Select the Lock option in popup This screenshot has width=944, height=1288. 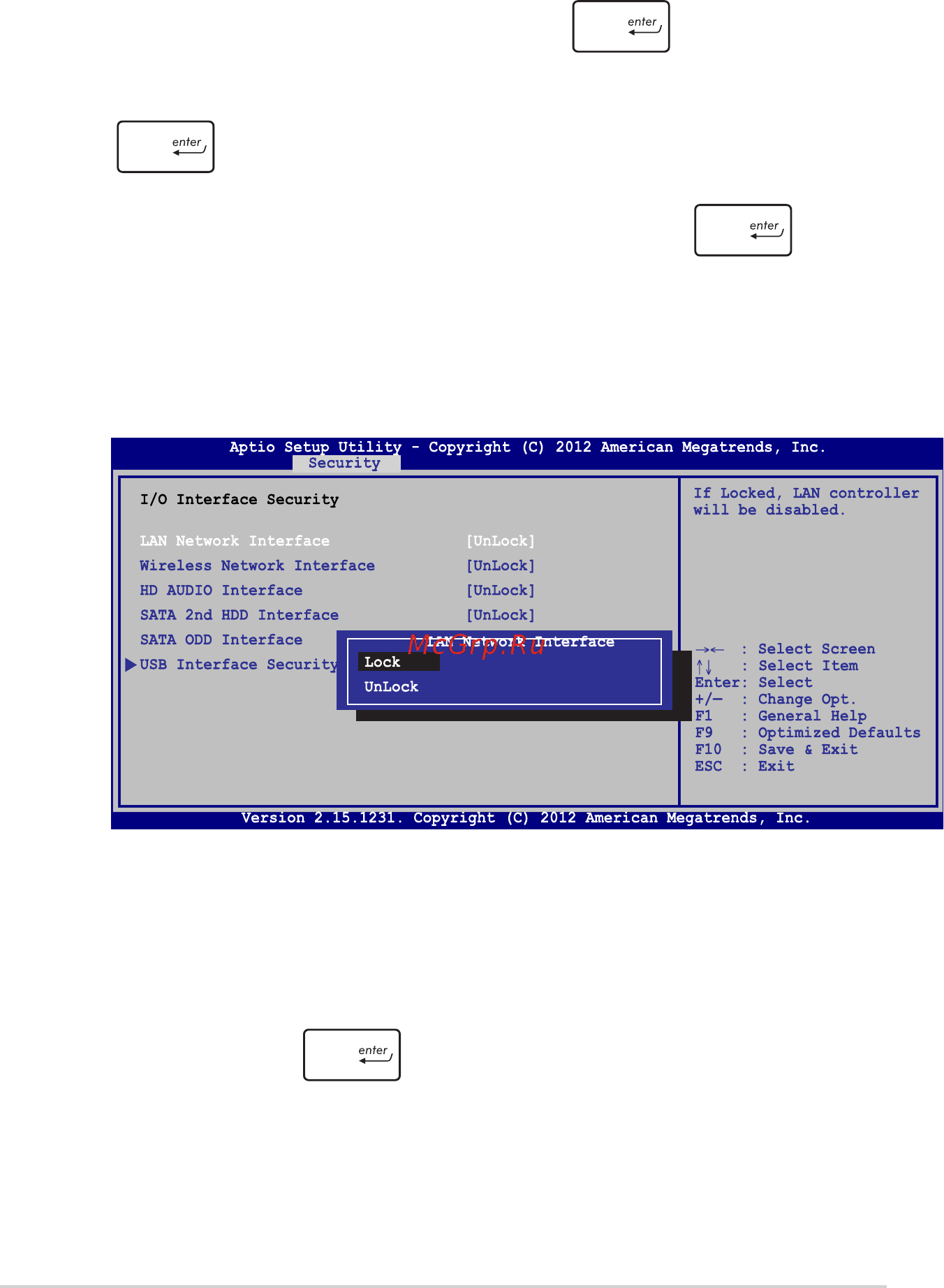399,662
